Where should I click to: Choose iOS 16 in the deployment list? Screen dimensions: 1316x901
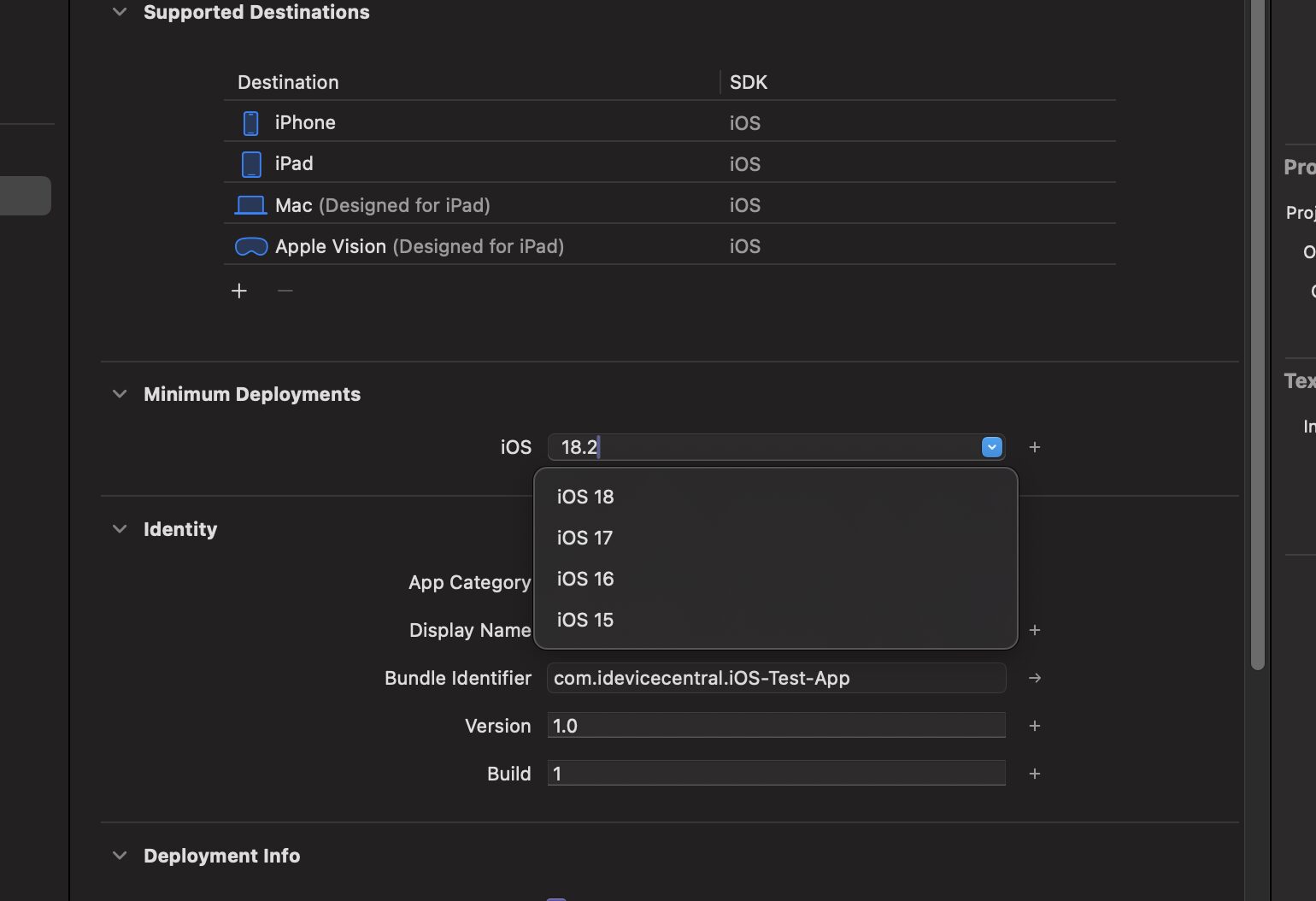[585, 579]
